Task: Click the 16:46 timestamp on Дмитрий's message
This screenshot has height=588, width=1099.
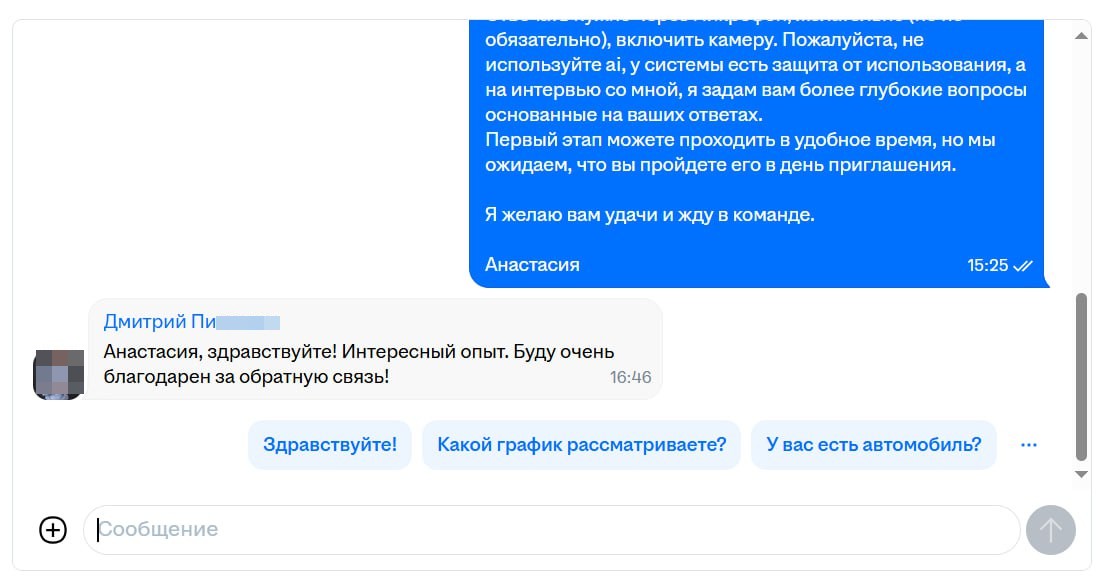Action: 632,378
